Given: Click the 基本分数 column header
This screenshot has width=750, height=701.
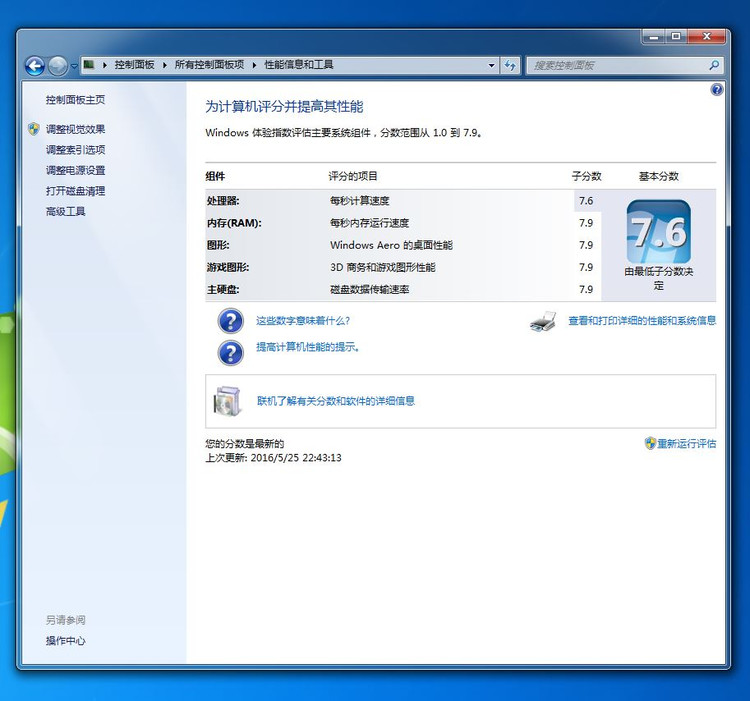Looking at the screenshot, I should tap(659, 176).
